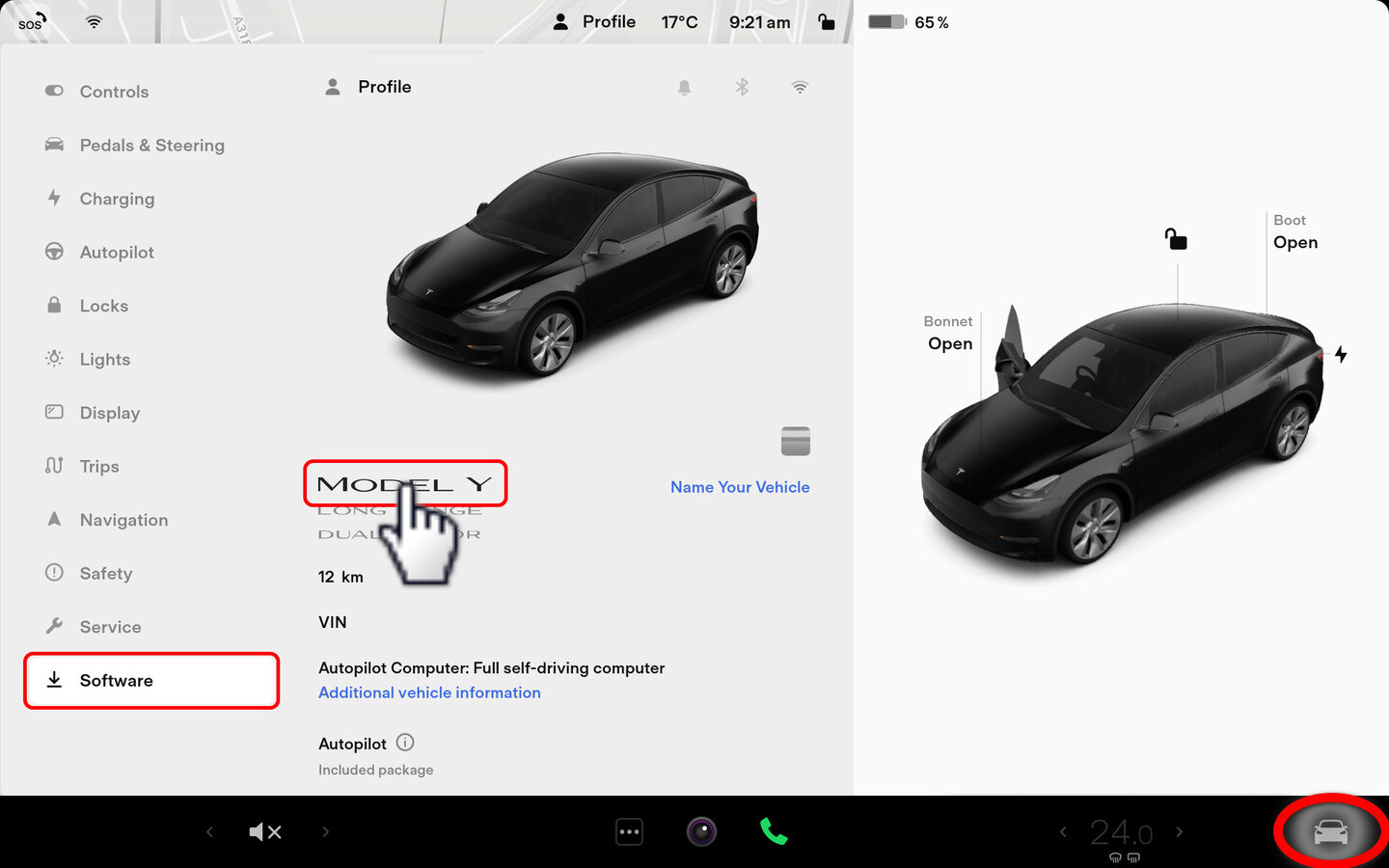Open the app launcher three-dots icon
Screen dimensions: 1389x868
[629, 831]
